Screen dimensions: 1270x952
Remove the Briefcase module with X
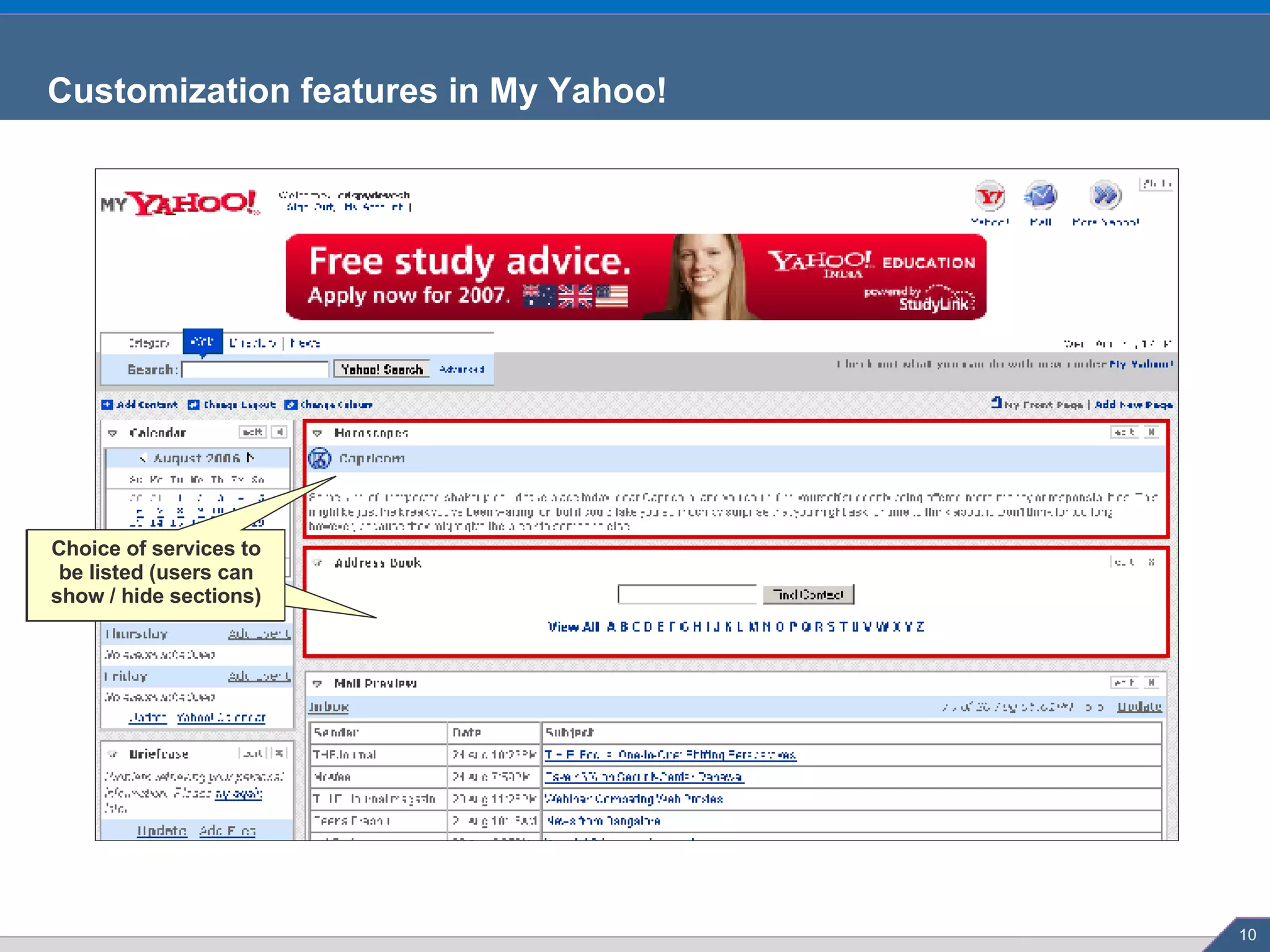click(x=280, y=753)
